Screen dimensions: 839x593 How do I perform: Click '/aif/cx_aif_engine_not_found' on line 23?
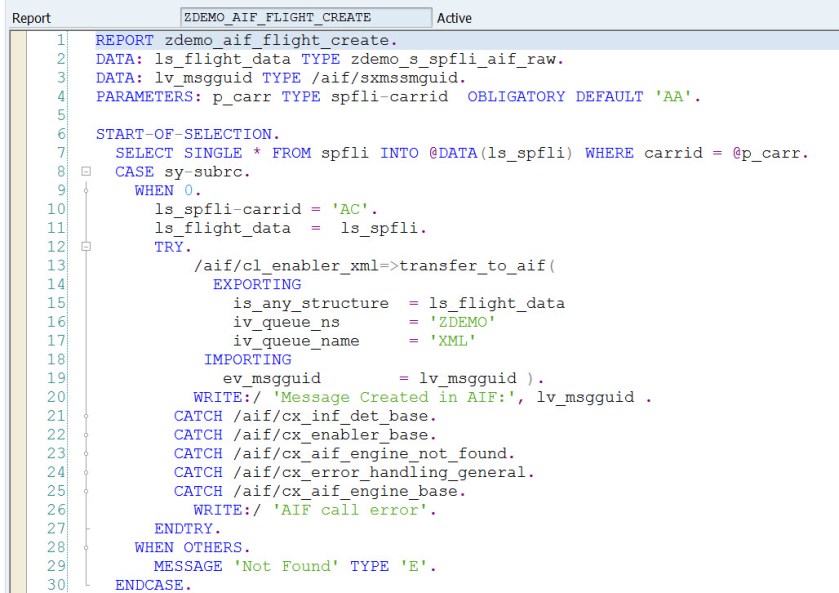[370, 454]
